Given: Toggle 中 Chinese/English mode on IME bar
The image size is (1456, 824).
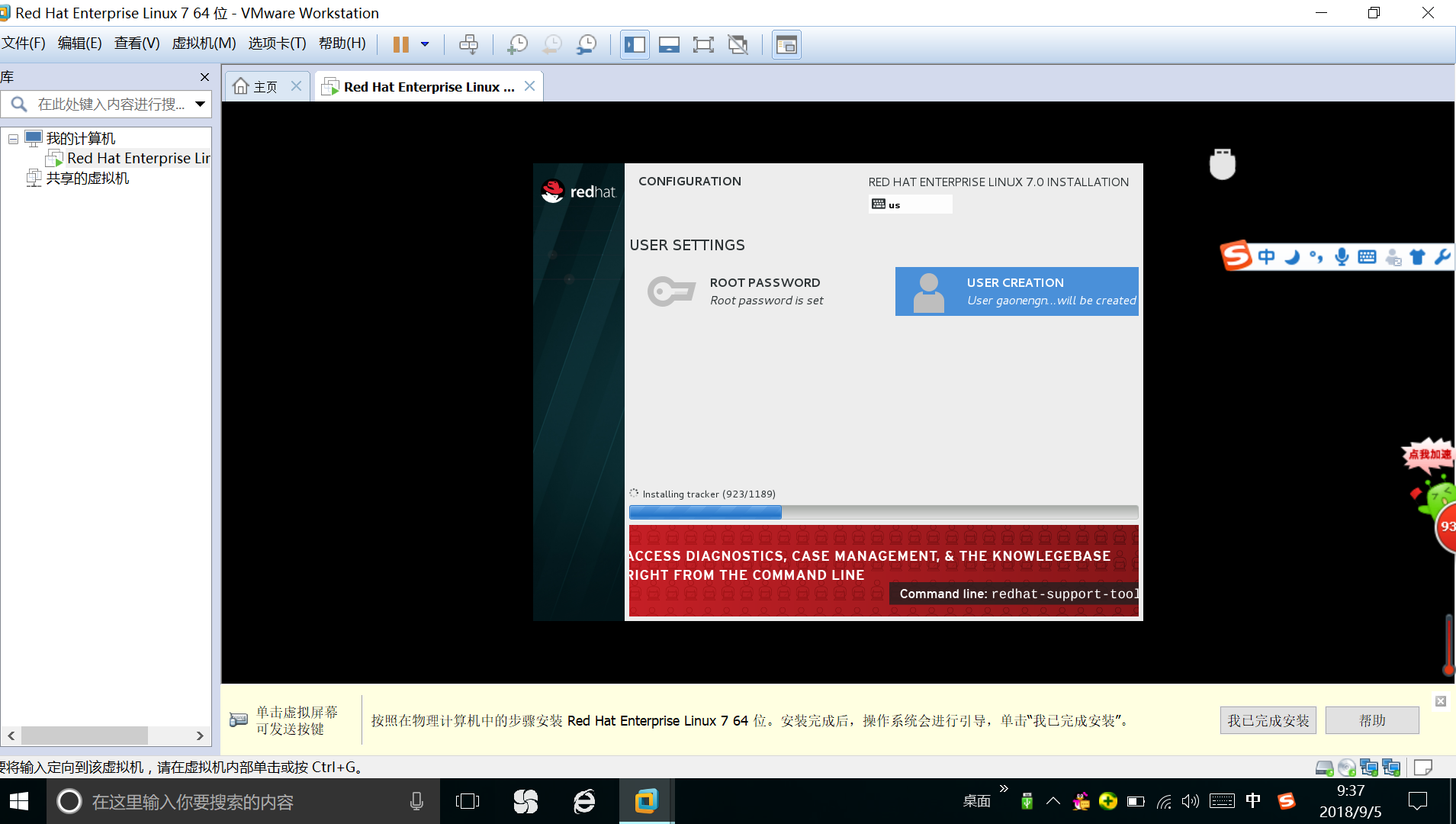Looking at the screenshot, I should point(1267,257).
